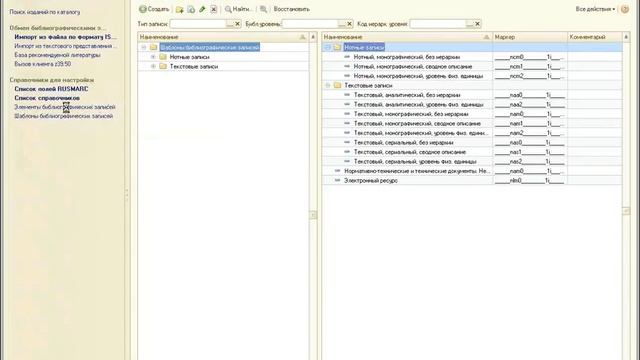Click the Создать (Create) button

(x=154, y=9)
